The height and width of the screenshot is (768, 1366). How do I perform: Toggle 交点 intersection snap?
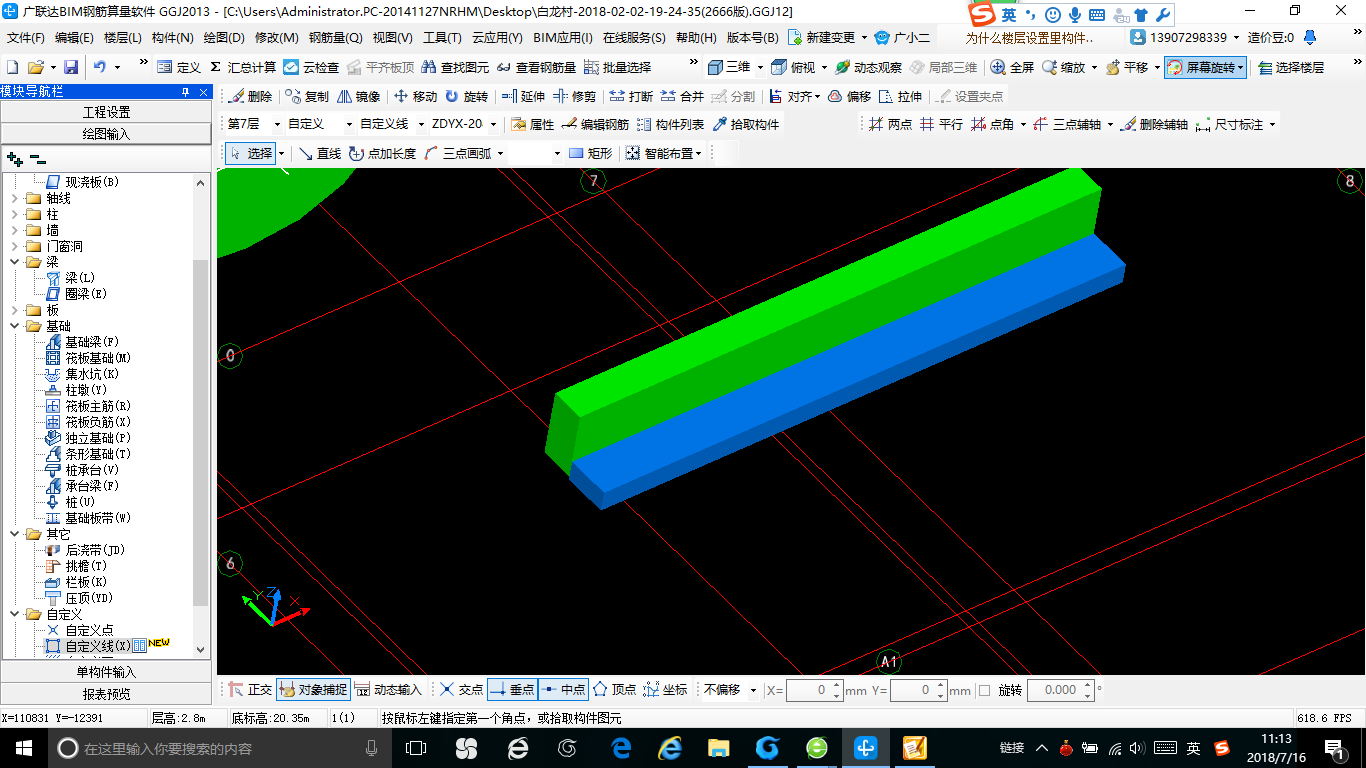click(462, 690)
